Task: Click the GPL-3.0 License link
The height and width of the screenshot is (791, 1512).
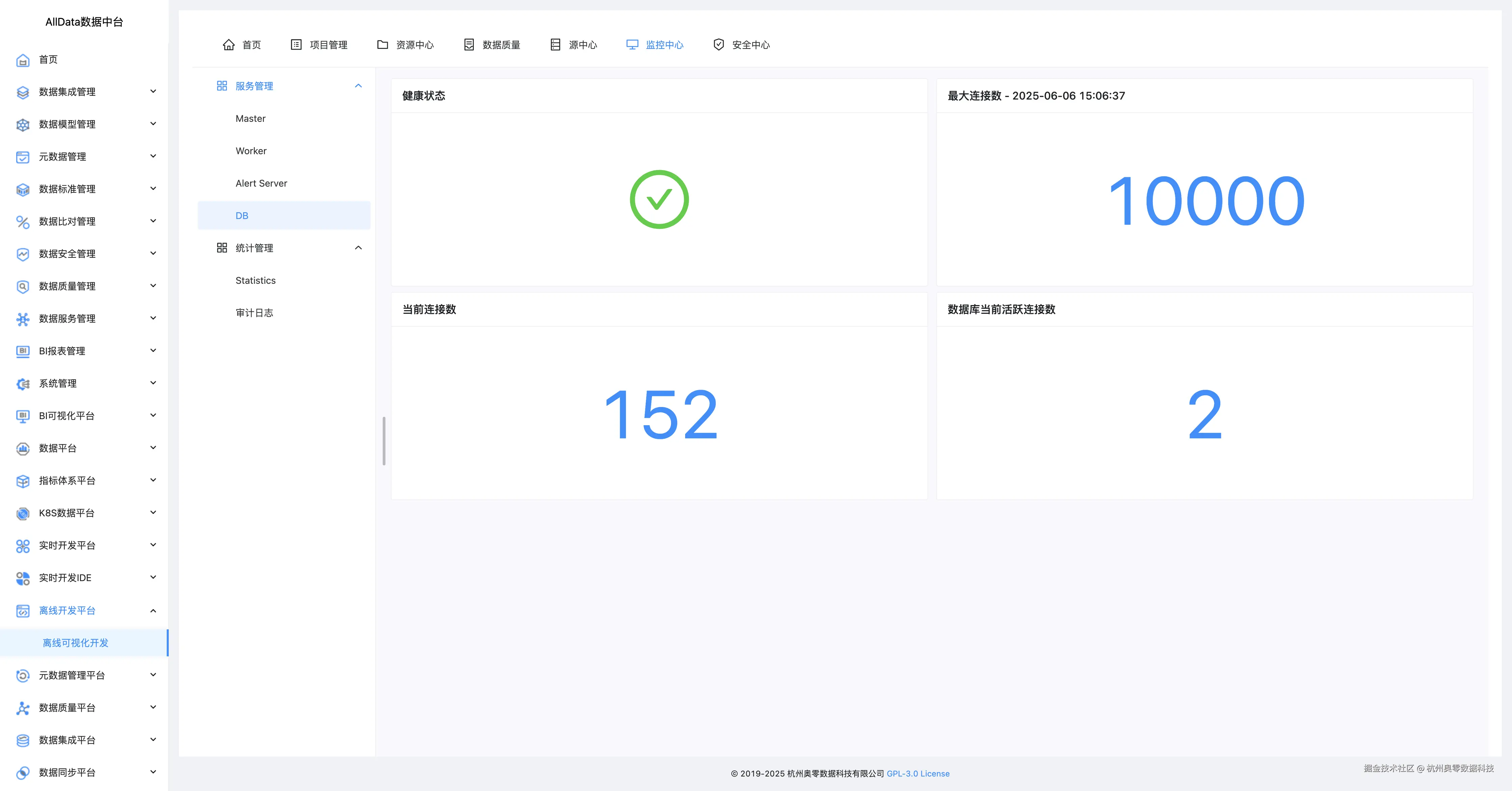Action: click(918, 773)
